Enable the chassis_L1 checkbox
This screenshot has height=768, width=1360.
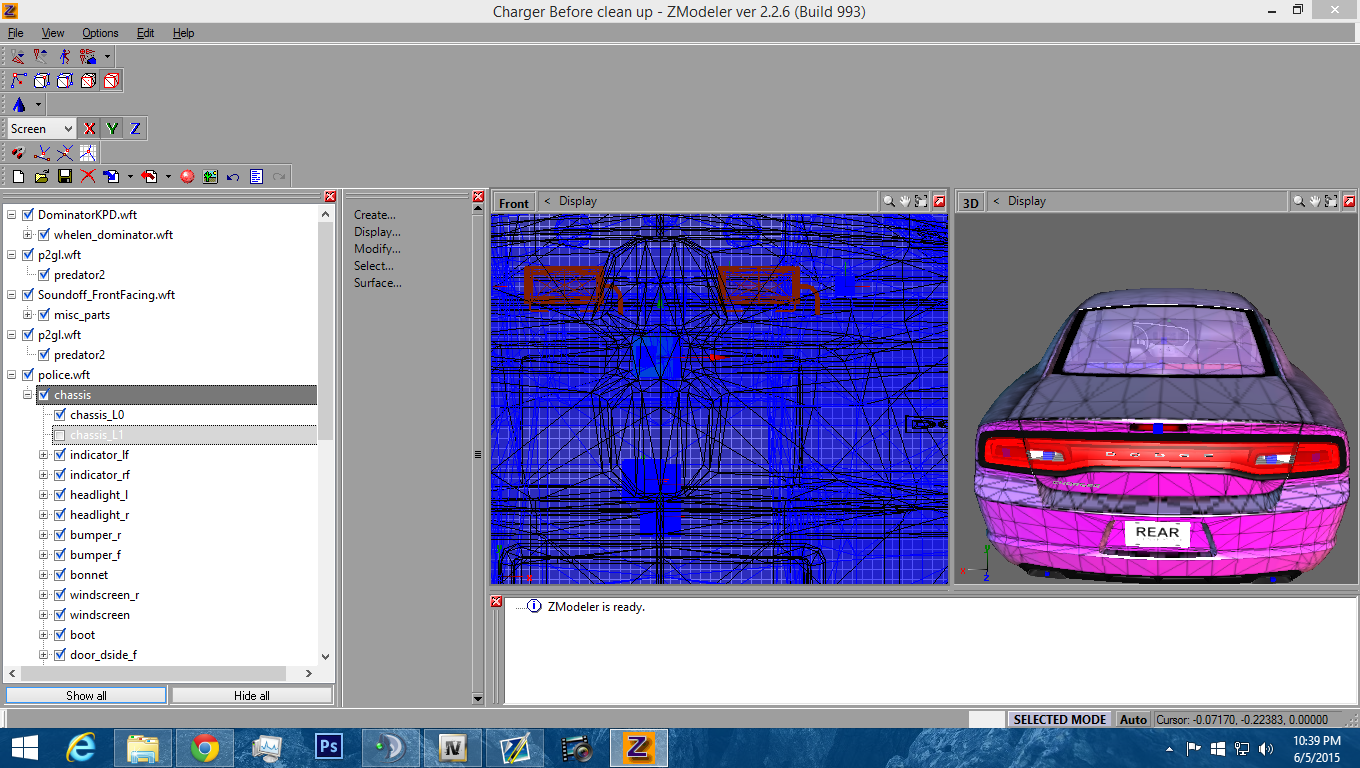(x=60, y=435)
